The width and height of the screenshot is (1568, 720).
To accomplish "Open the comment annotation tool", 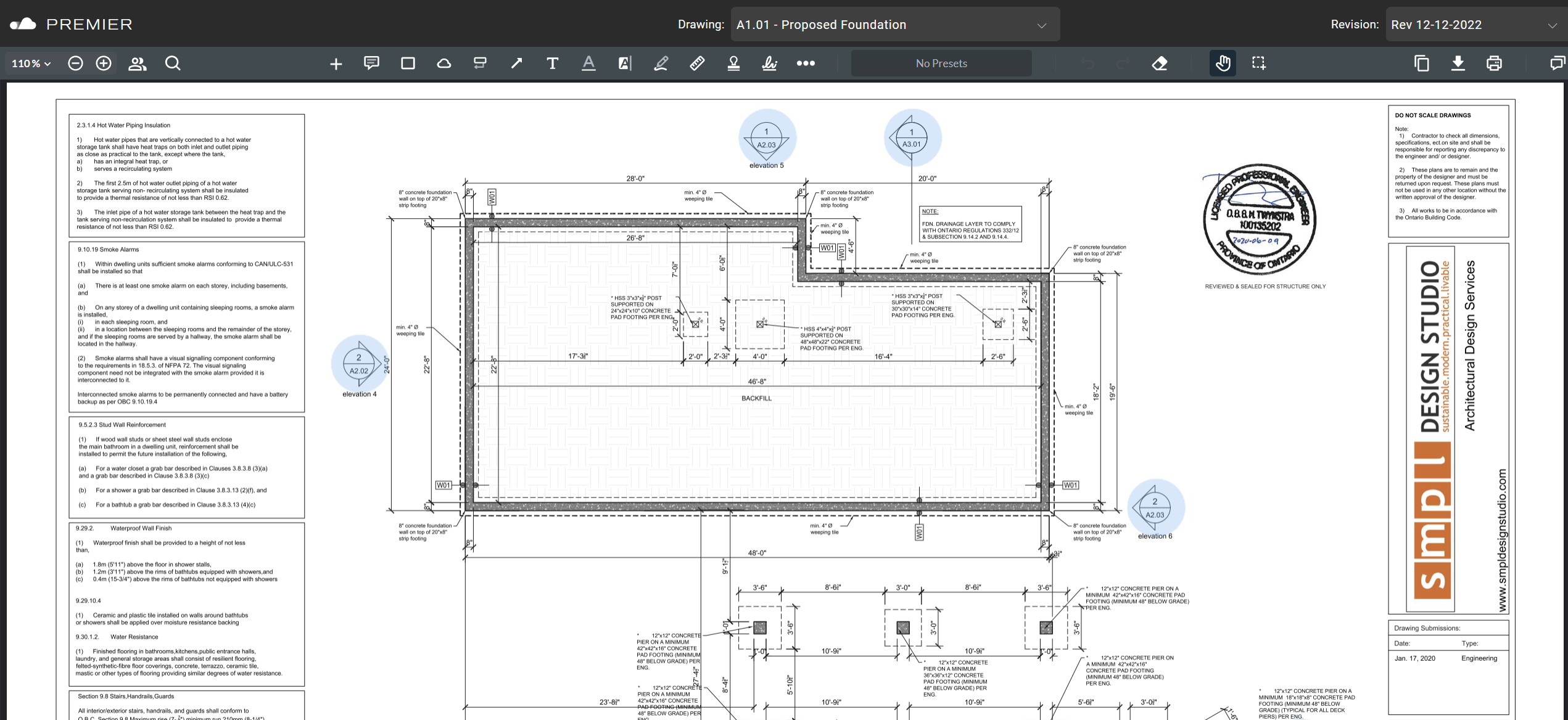I will 371,63.
